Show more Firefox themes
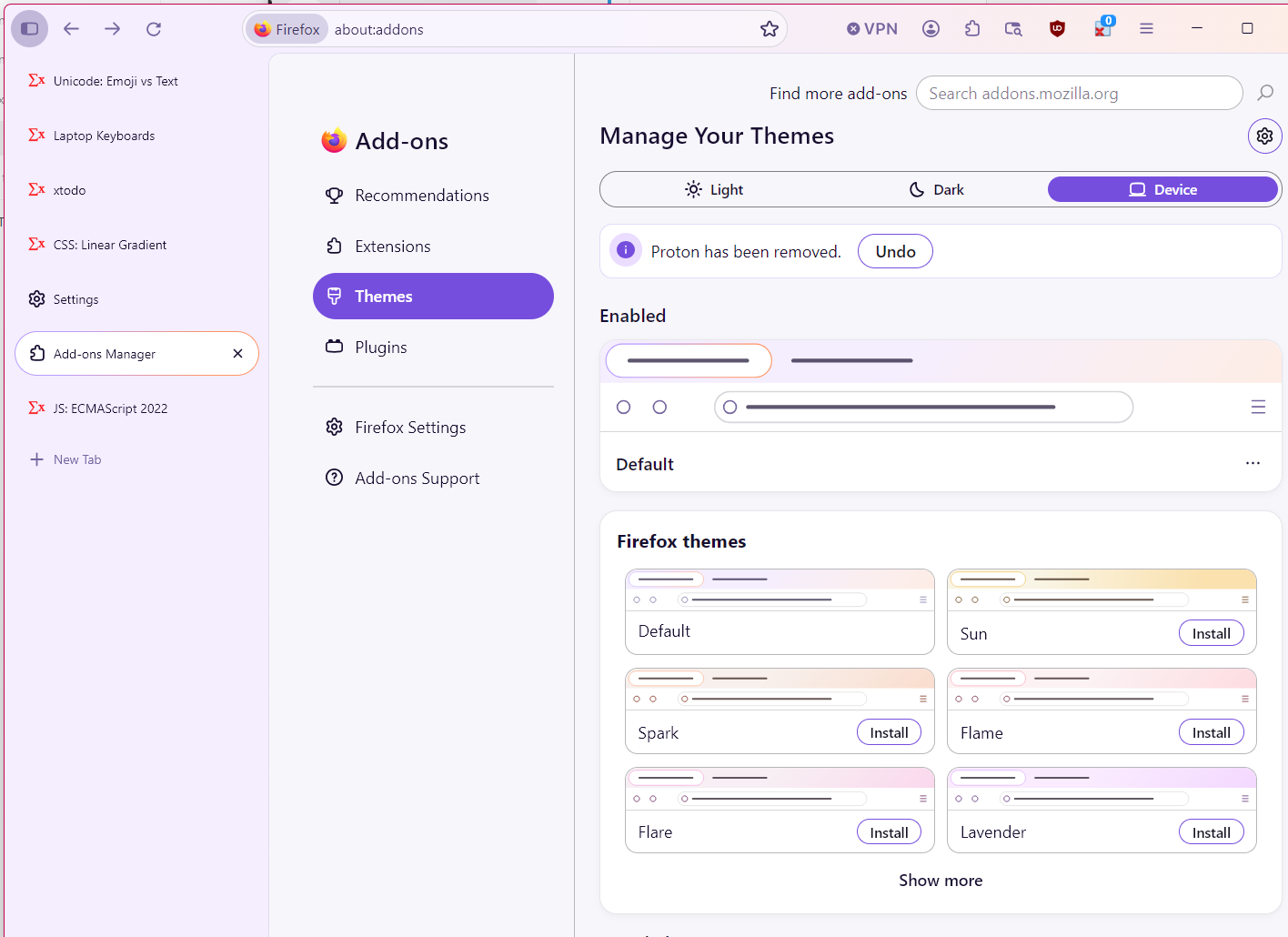 (941, 881)
